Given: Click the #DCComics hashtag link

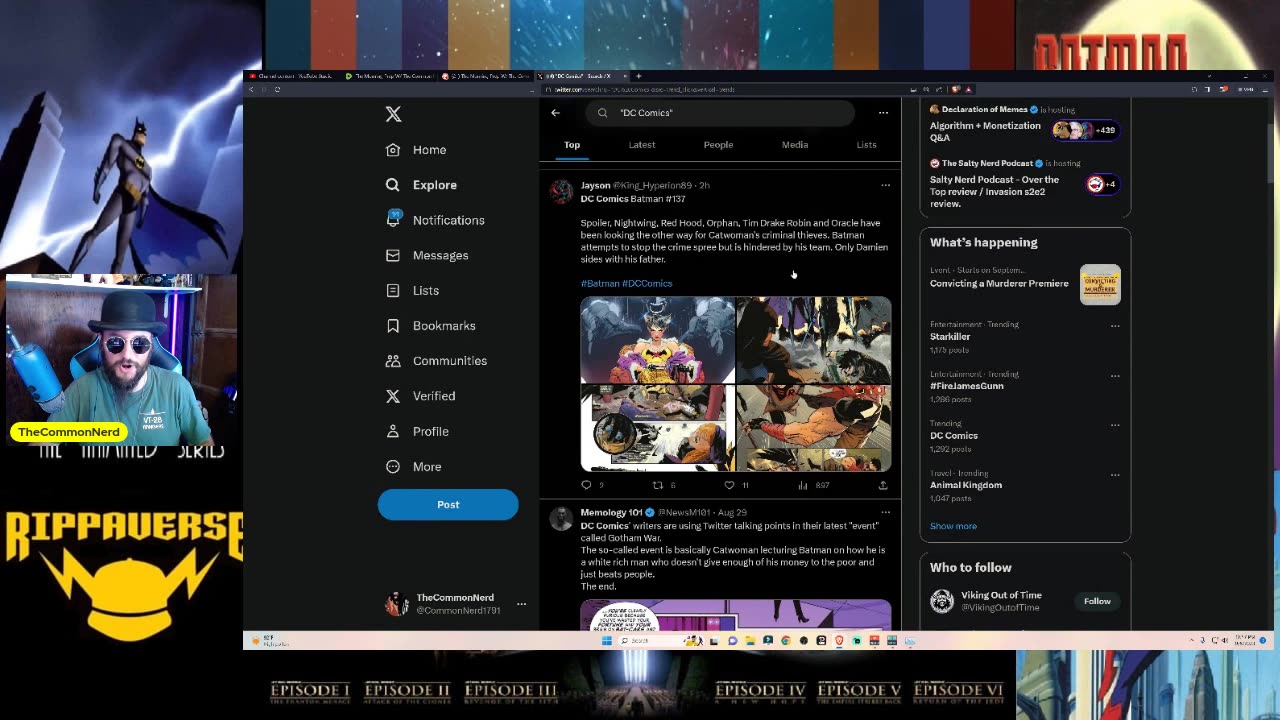Looking at the screenshot, I should coord(647,283).
